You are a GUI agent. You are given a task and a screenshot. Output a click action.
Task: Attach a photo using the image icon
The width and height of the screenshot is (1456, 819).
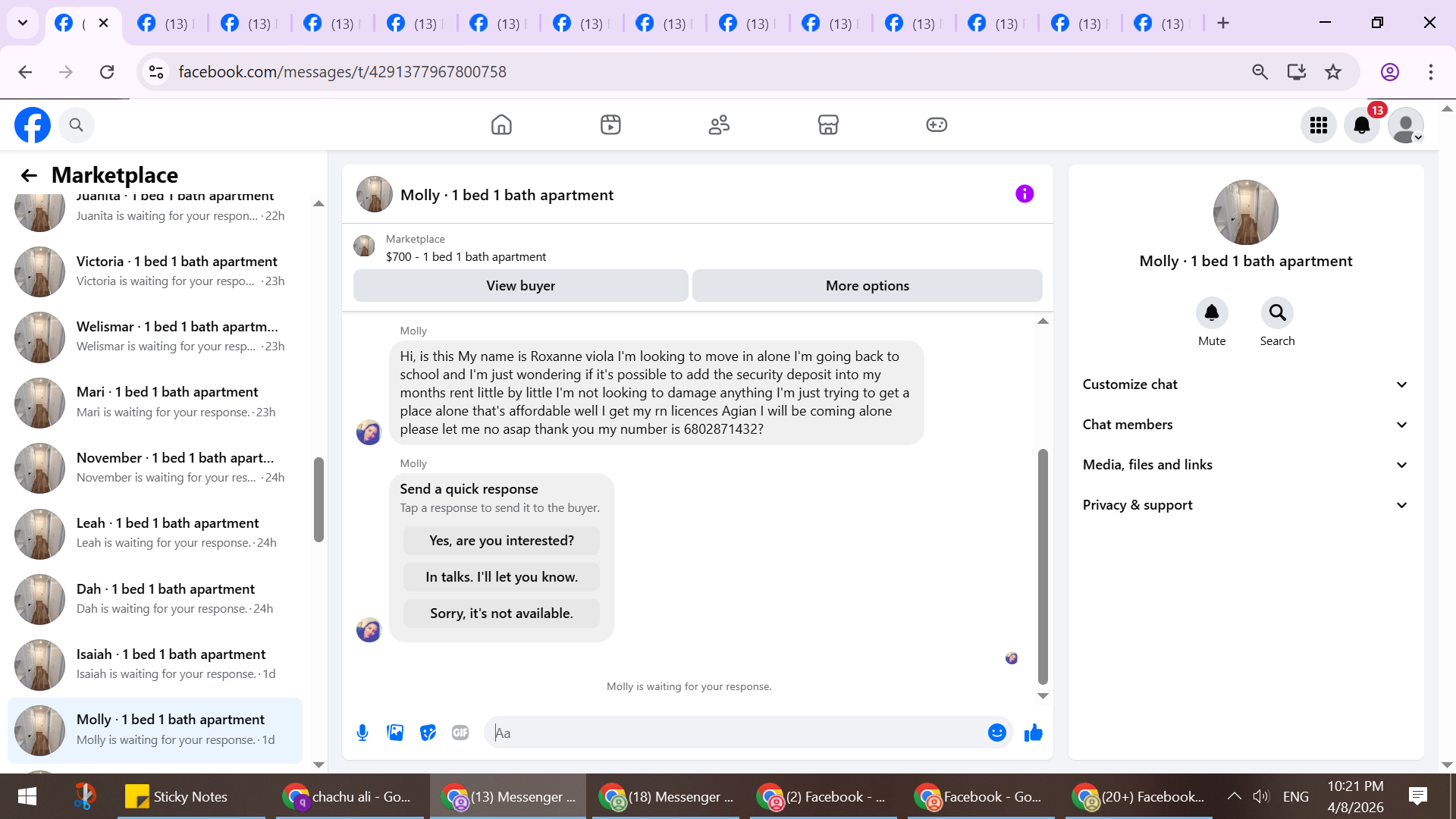pyautogui.click(x=395, y=733)
